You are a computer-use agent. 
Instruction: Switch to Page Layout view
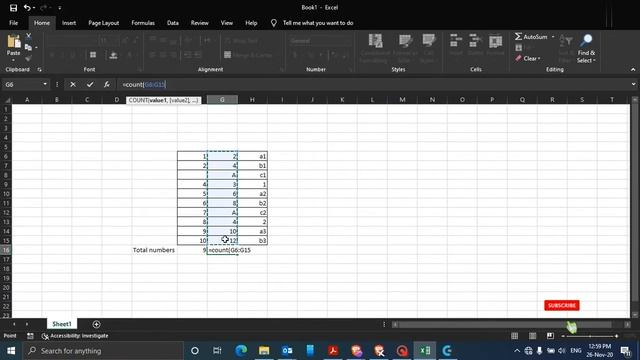(532, 336)
